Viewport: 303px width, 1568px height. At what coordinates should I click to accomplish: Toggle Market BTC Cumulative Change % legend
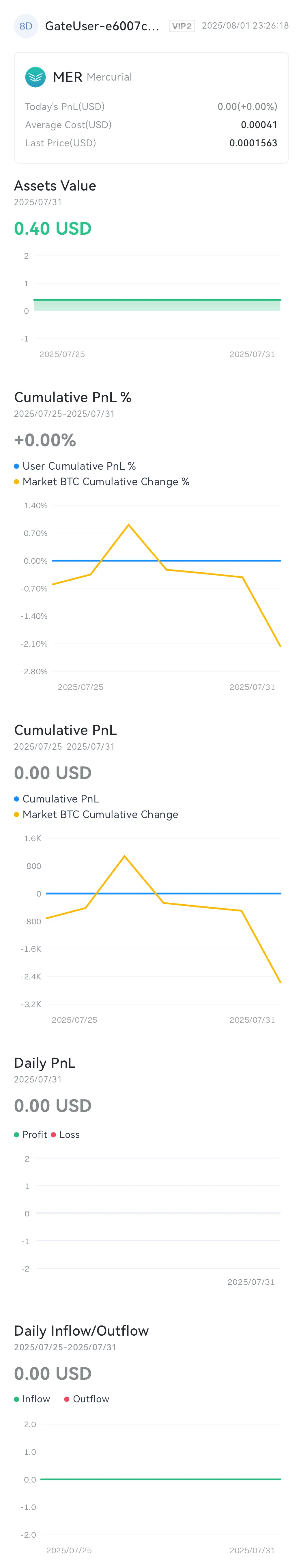pos(102,481)
